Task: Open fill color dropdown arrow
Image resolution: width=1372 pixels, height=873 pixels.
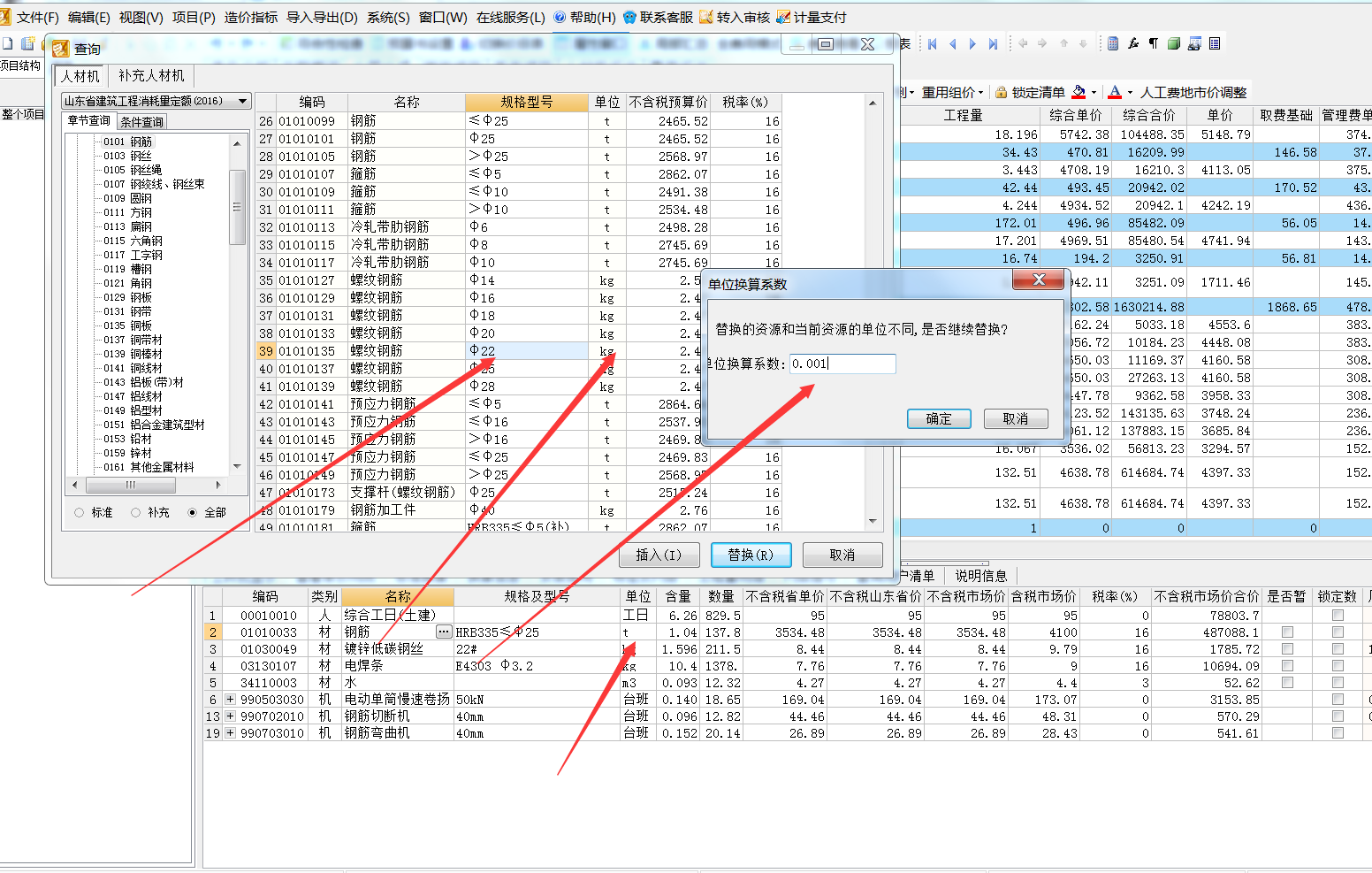Action: click(x=1094, y=92)
